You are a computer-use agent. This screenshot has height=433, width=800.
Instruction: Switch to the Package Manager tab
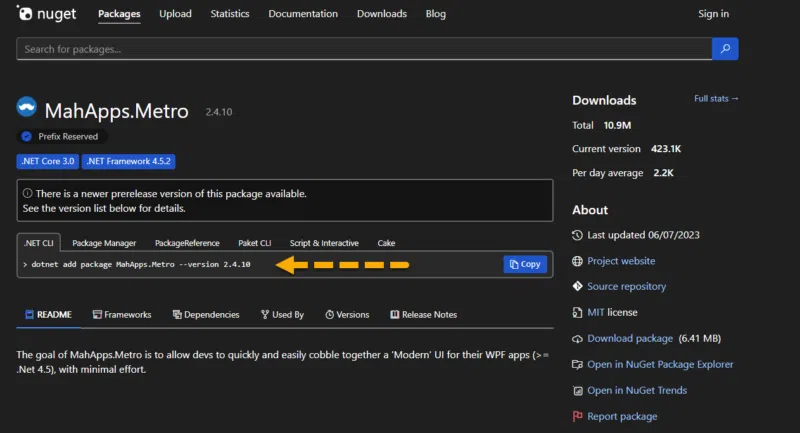point(104,243)
